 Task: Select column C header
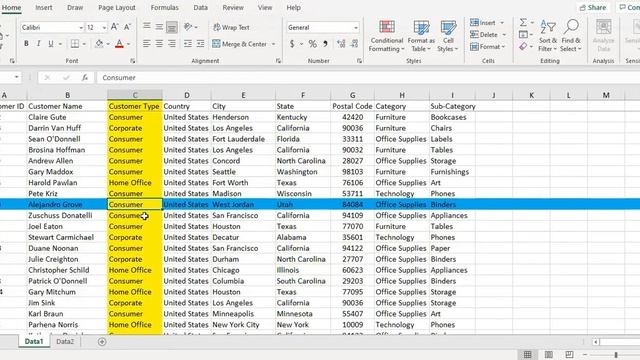pos(135,95)
